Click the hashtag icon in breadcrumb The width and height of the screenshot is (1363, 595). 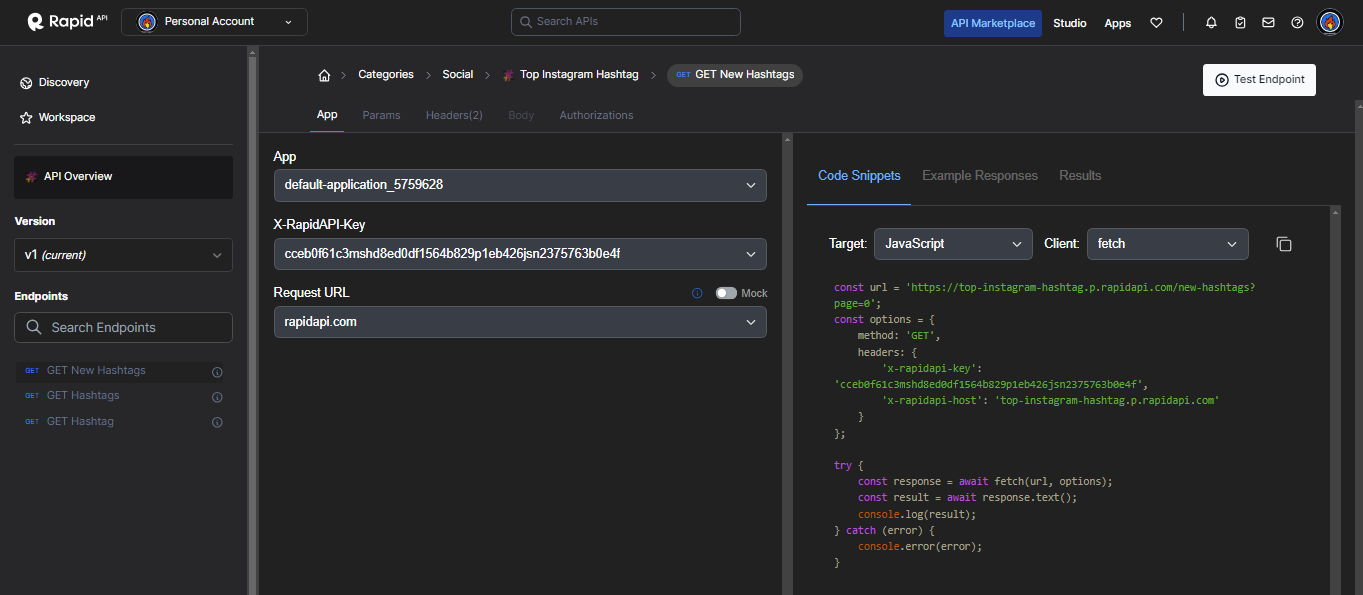tap(508, 75)
